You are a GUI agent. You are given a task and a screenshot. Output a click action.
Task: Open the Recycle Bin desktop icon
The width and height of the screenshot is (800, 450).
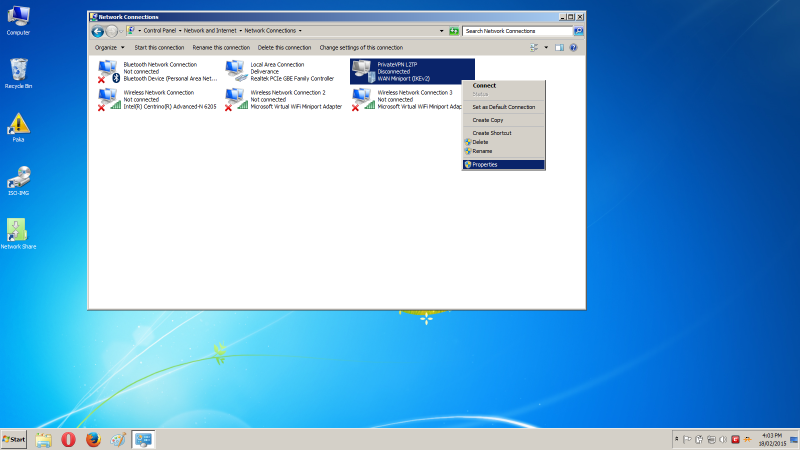[x=19, y=71]
